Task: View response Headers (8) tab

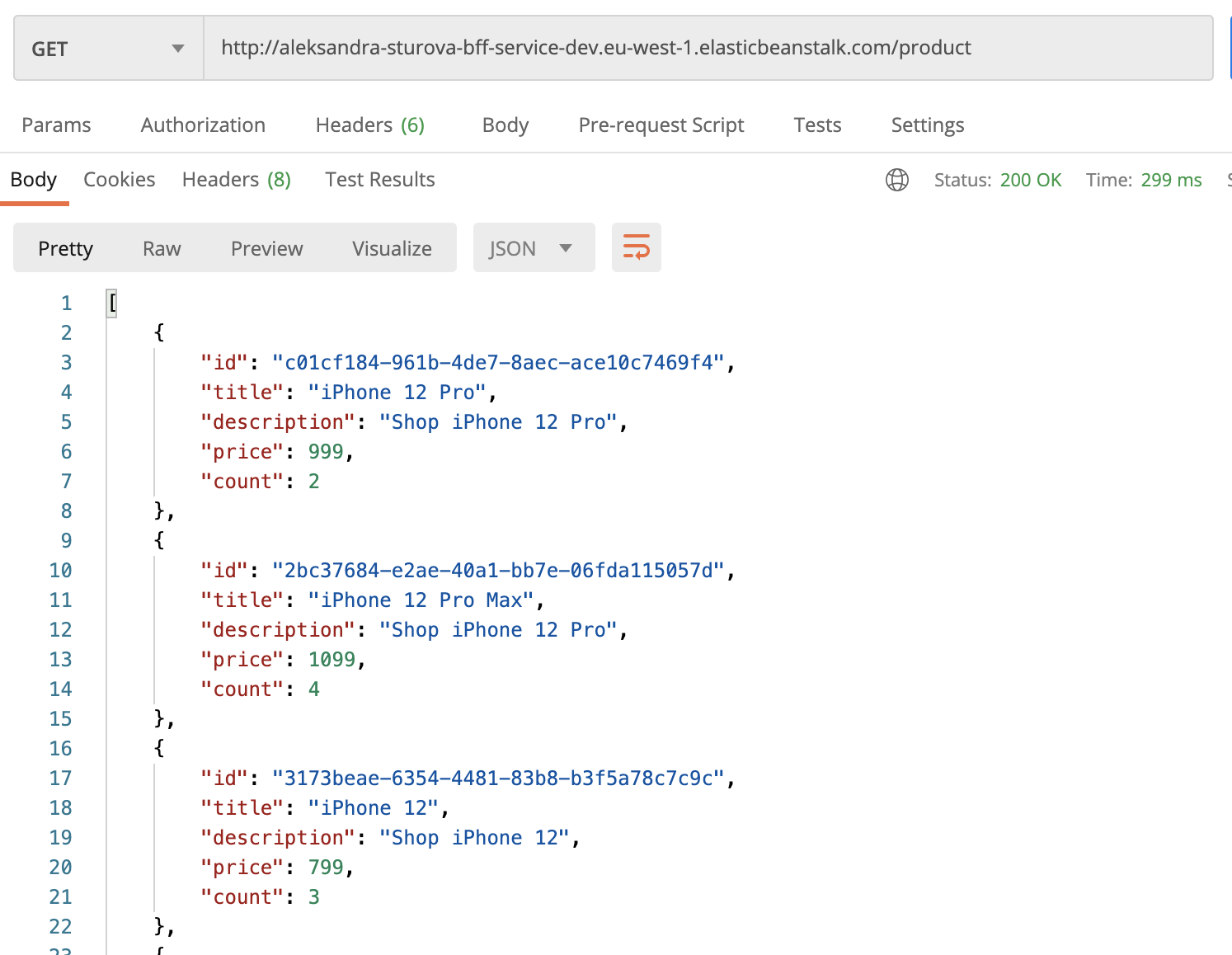Action: coord(237,180)
